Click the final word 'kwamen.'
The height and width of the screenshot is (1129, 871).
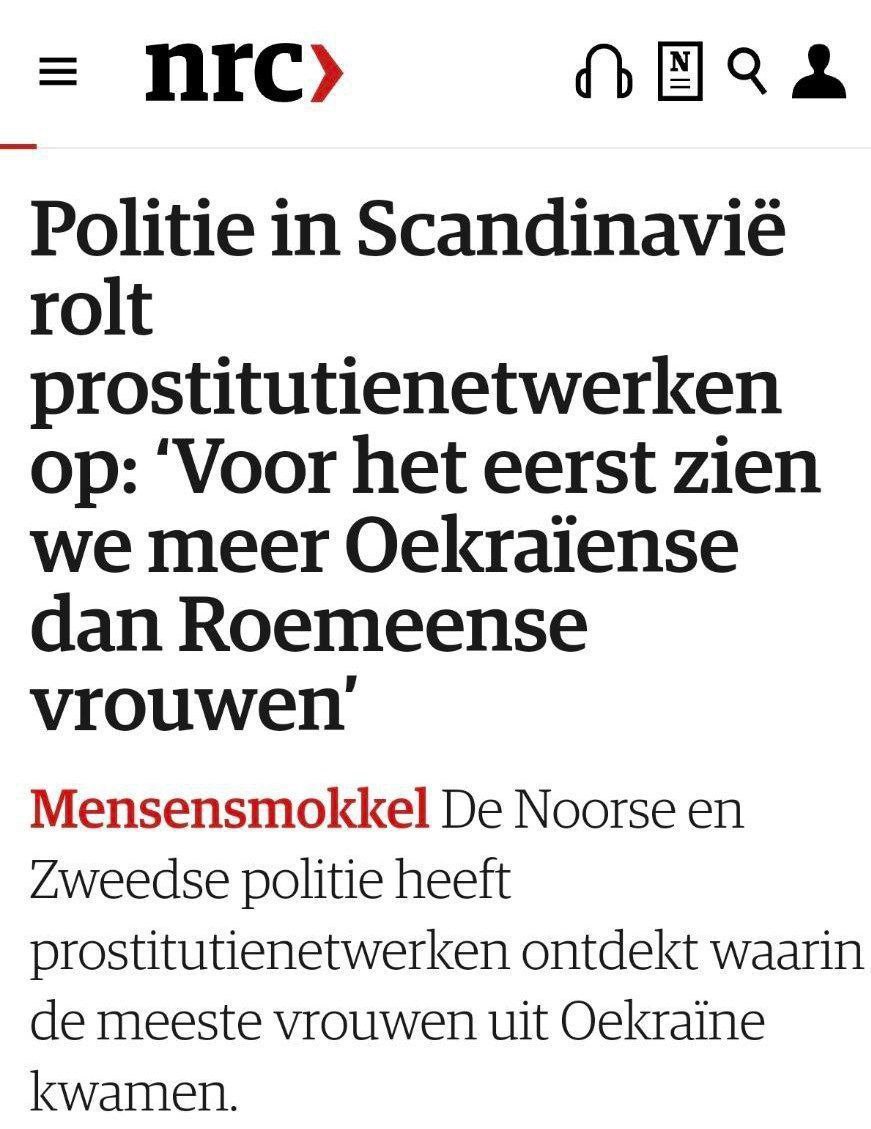[x=133, y=1092]
